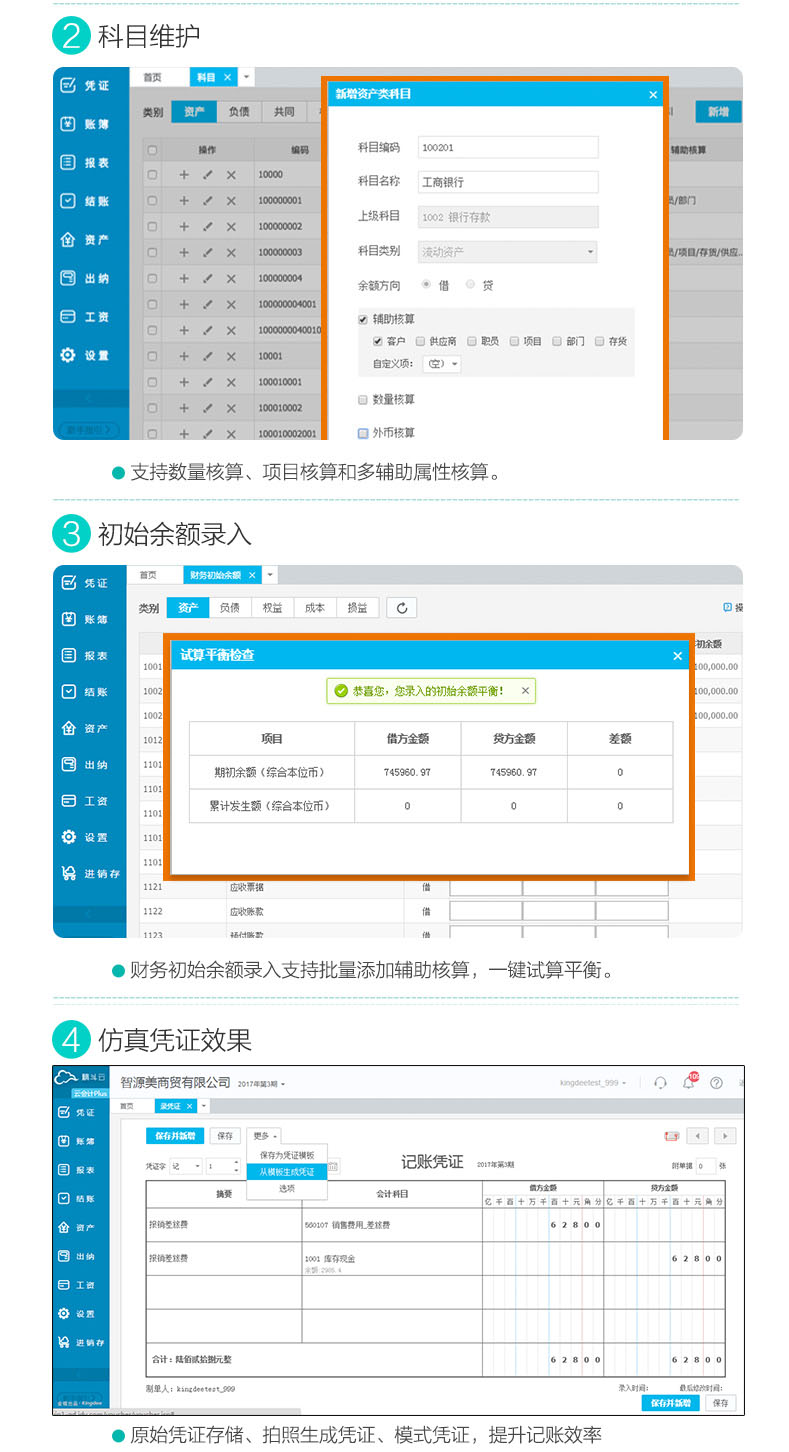
Task: Switch to the 权益 category tab
Action: tap(272, 608)
